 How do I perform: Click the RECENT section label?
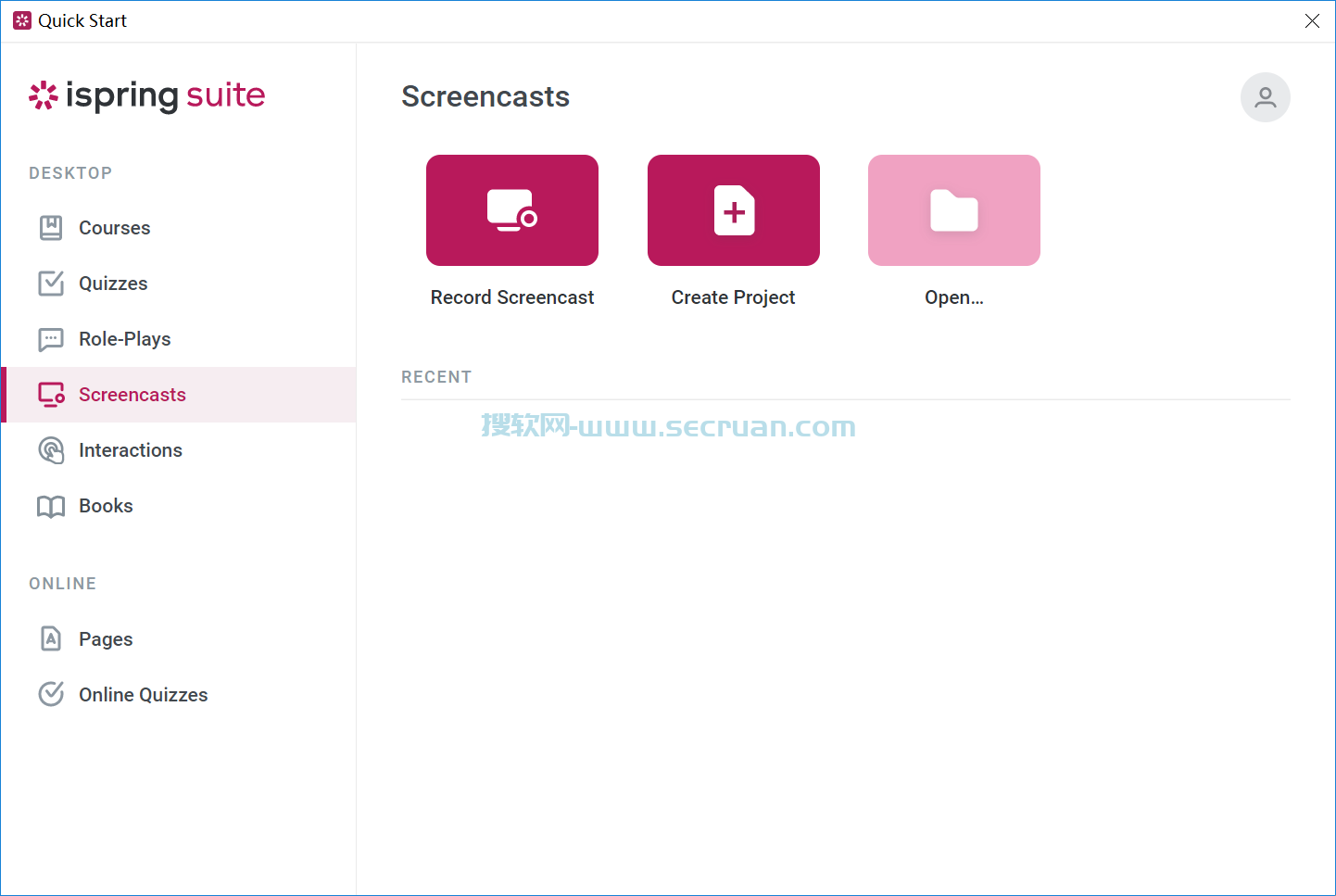(436, 377)
